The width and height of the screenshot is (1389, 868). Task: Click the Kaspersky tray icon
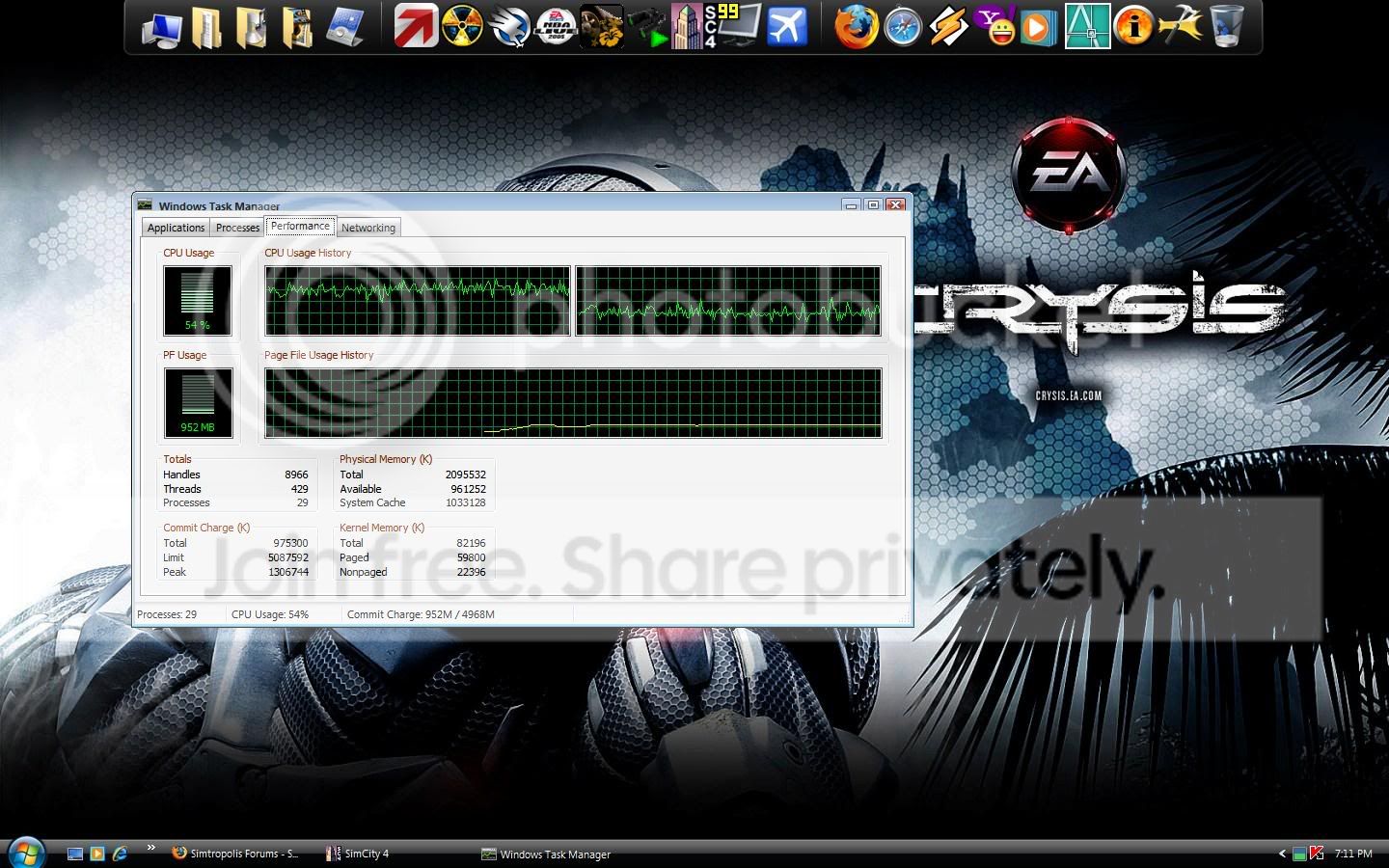point(1317,854)
